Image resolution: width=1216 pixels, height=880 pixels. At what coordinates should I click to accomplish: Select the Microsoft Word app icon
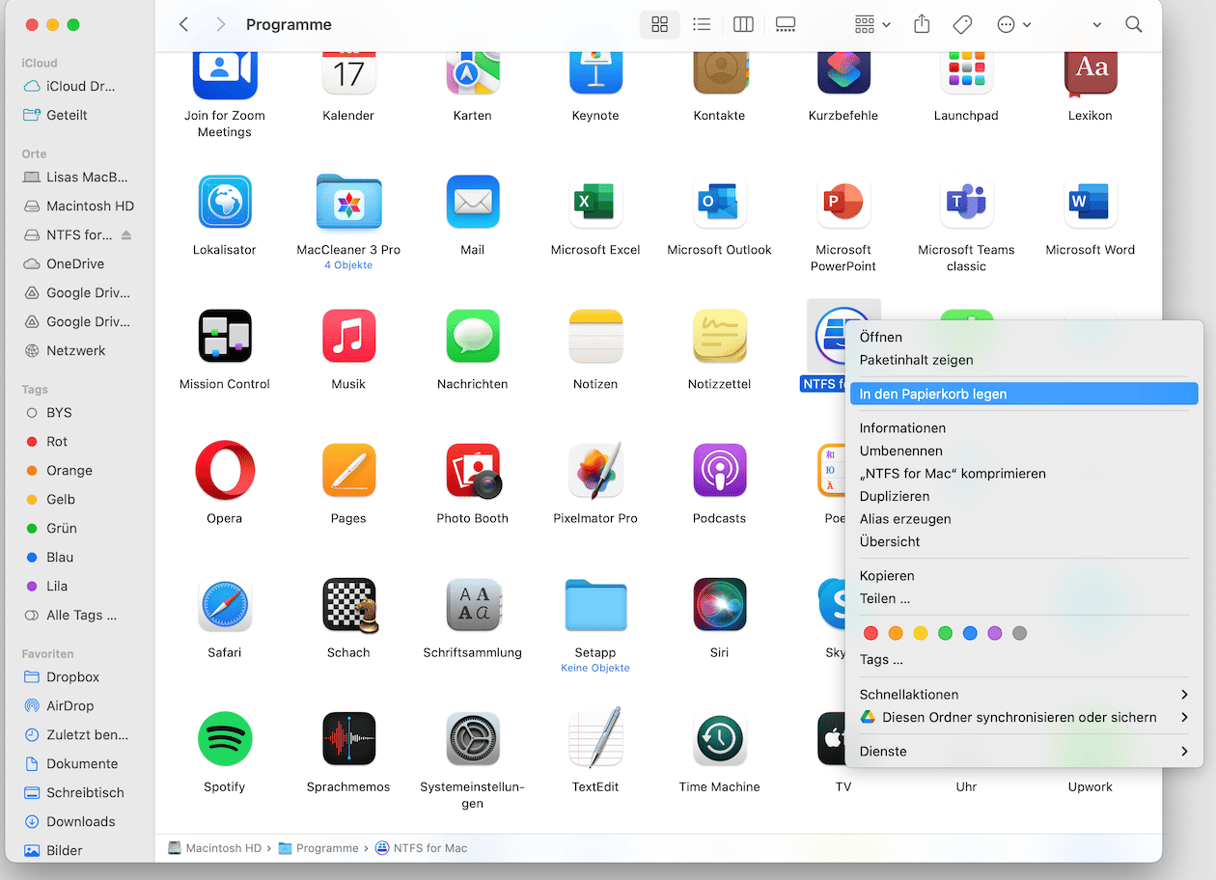(1090, 203)
